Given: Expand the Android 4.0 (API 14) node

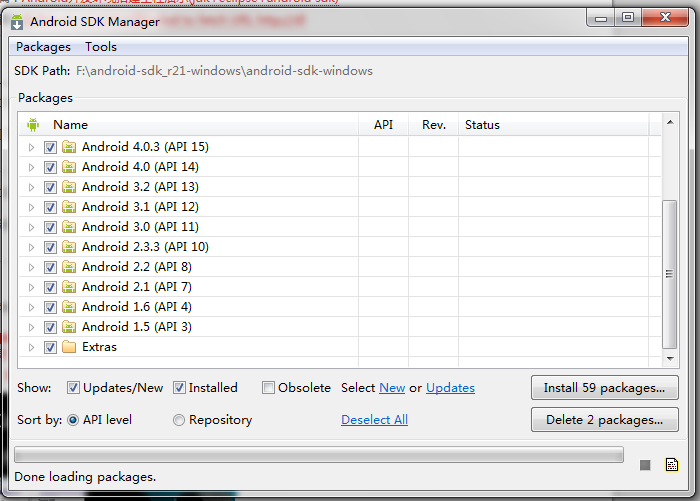Looking at the screenshot, I should pos(31,167).
